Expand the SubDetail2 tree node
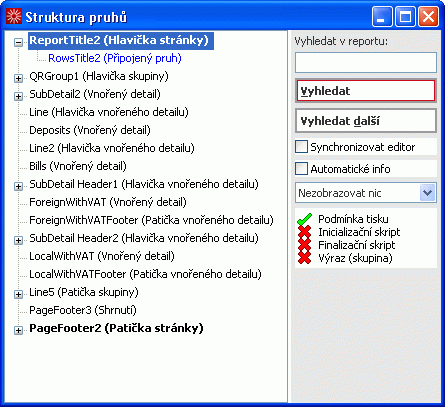The image size is (445, 407). pyautogui.click(x=18, y=96)
